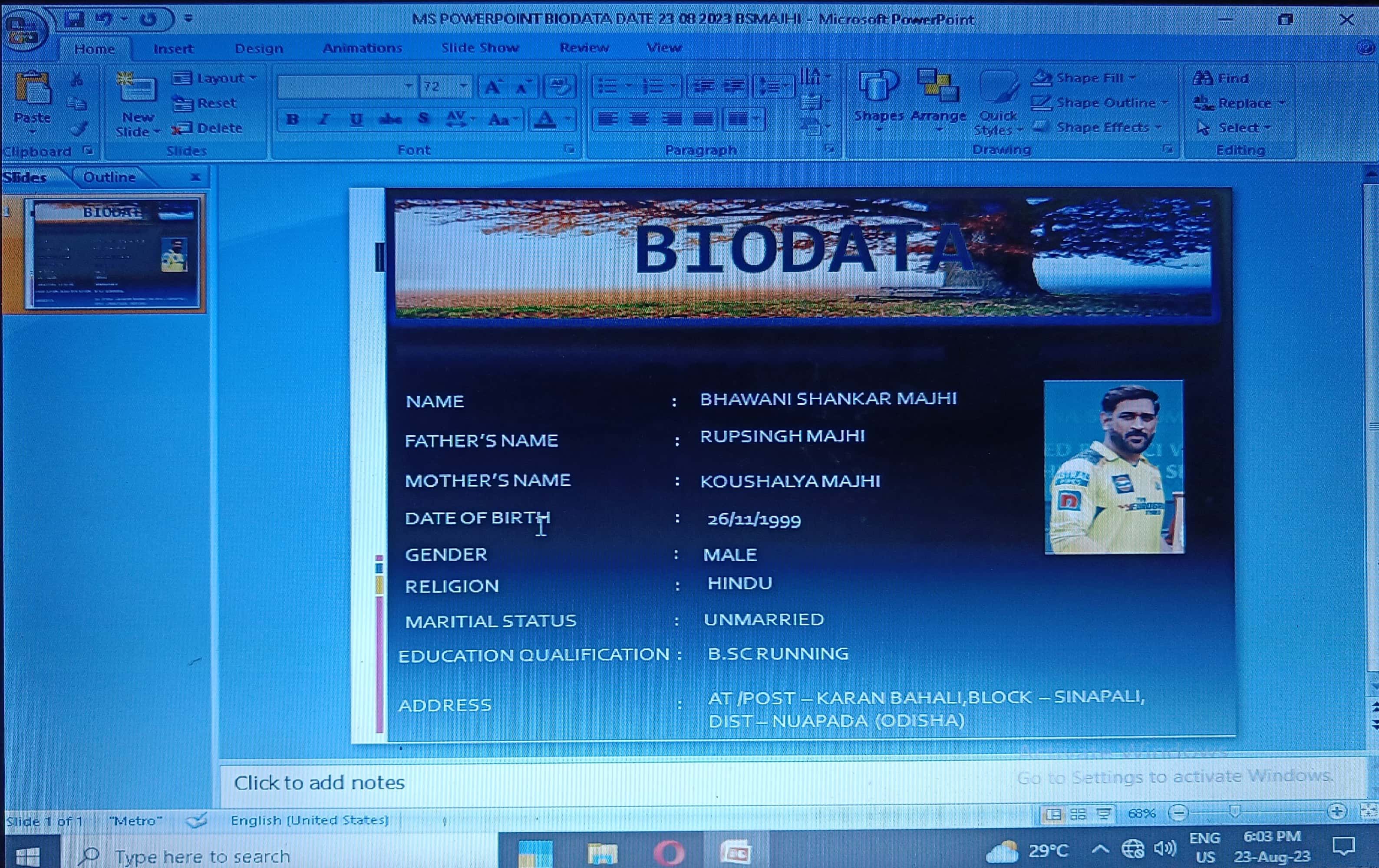Switch to the Design ribbon tab

coord(259,48)
